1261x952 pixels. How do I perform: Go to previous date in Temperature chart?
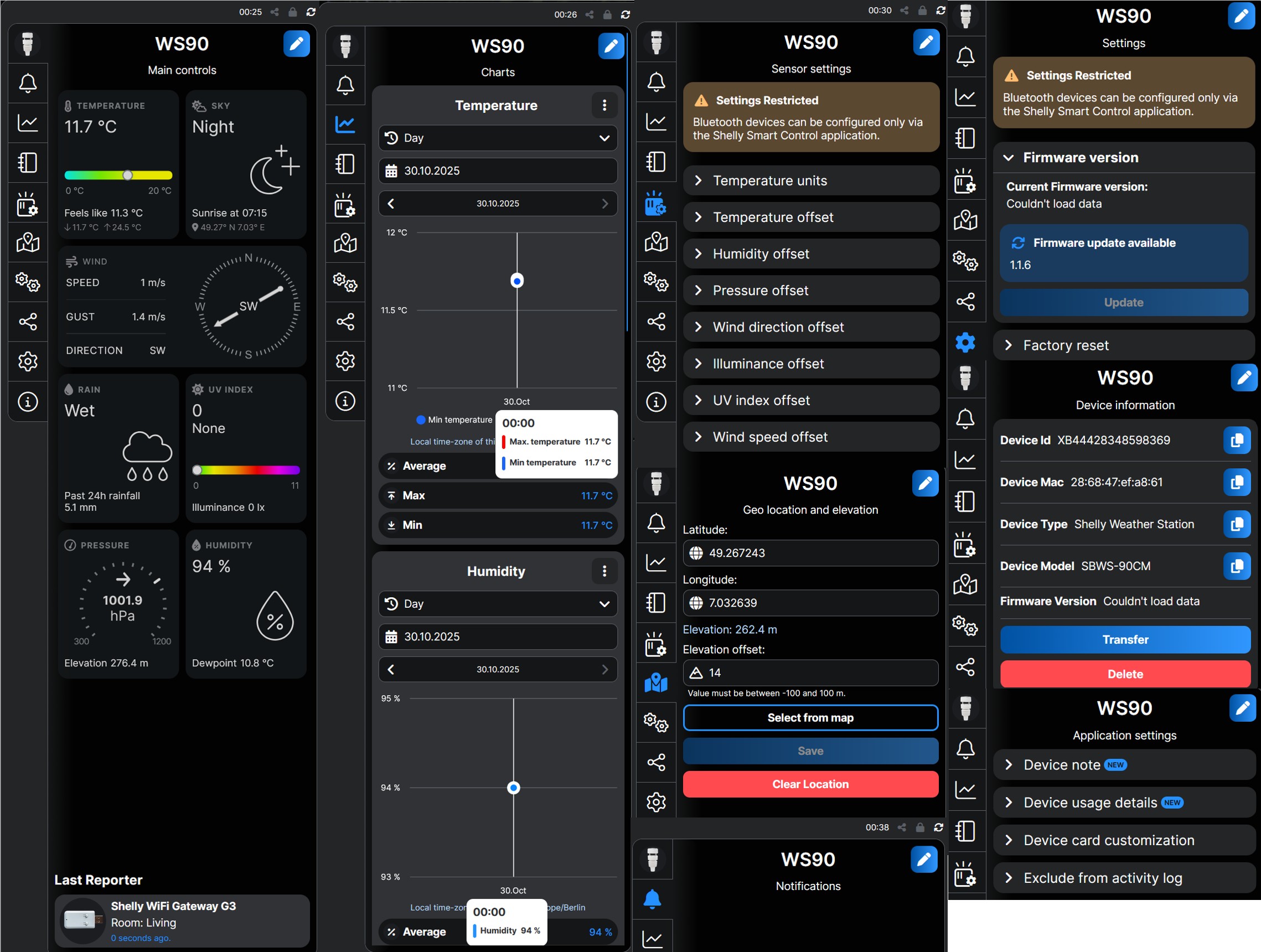391,204
